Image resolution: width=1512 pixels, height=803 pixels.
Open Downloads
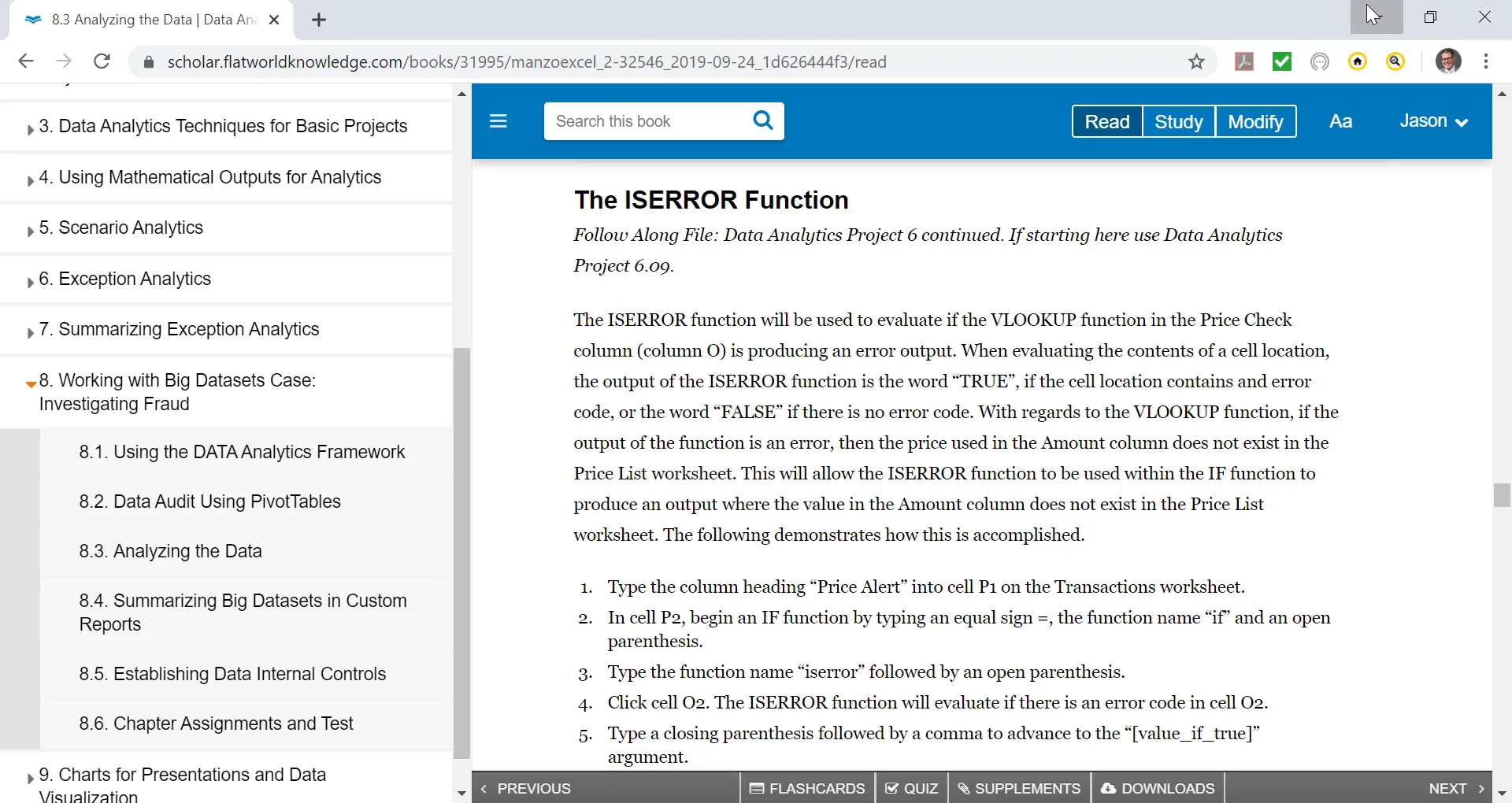pyautogui.click(x=1158, y=788)
